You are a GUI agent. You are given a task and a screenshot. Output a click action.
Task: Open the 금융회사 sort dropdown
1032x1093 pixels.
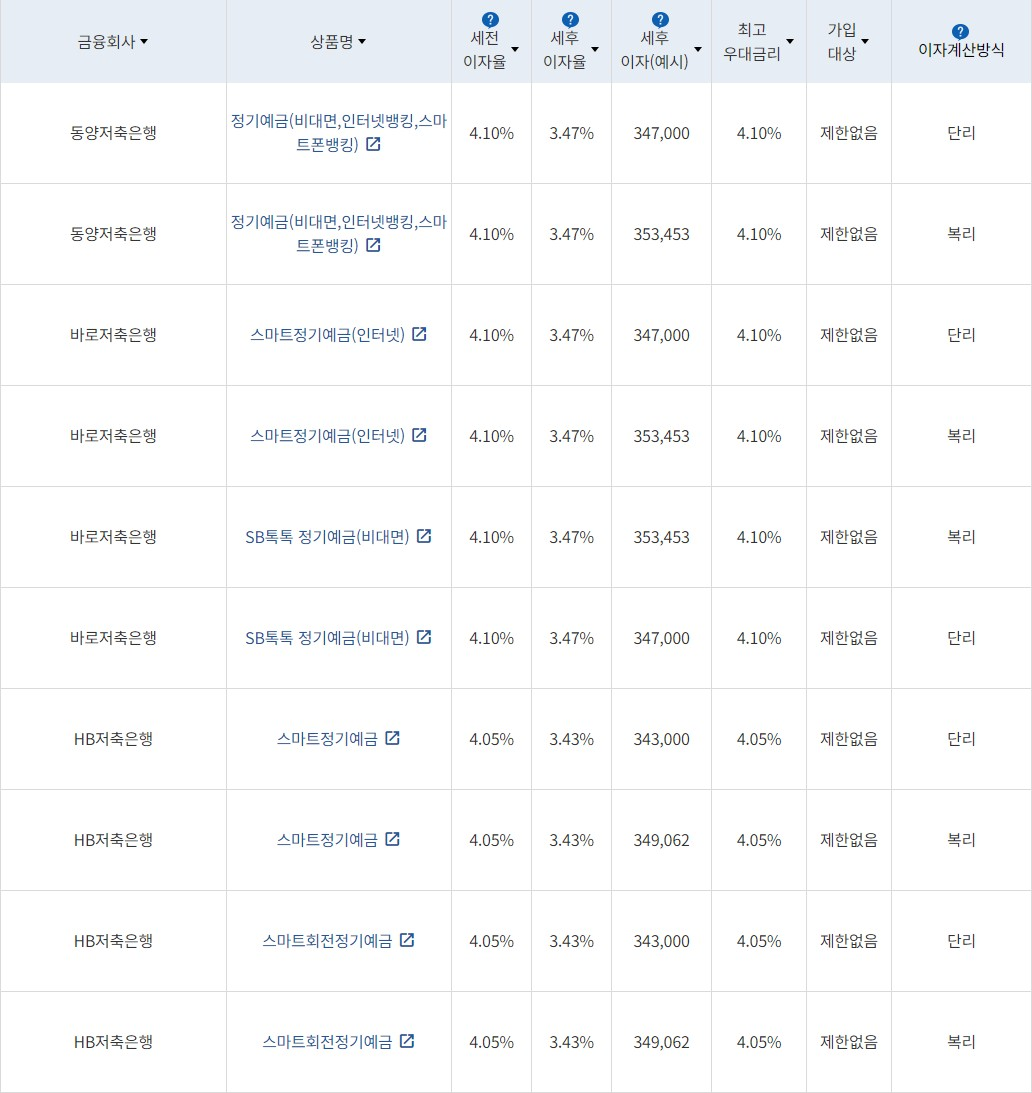[143, 41]
